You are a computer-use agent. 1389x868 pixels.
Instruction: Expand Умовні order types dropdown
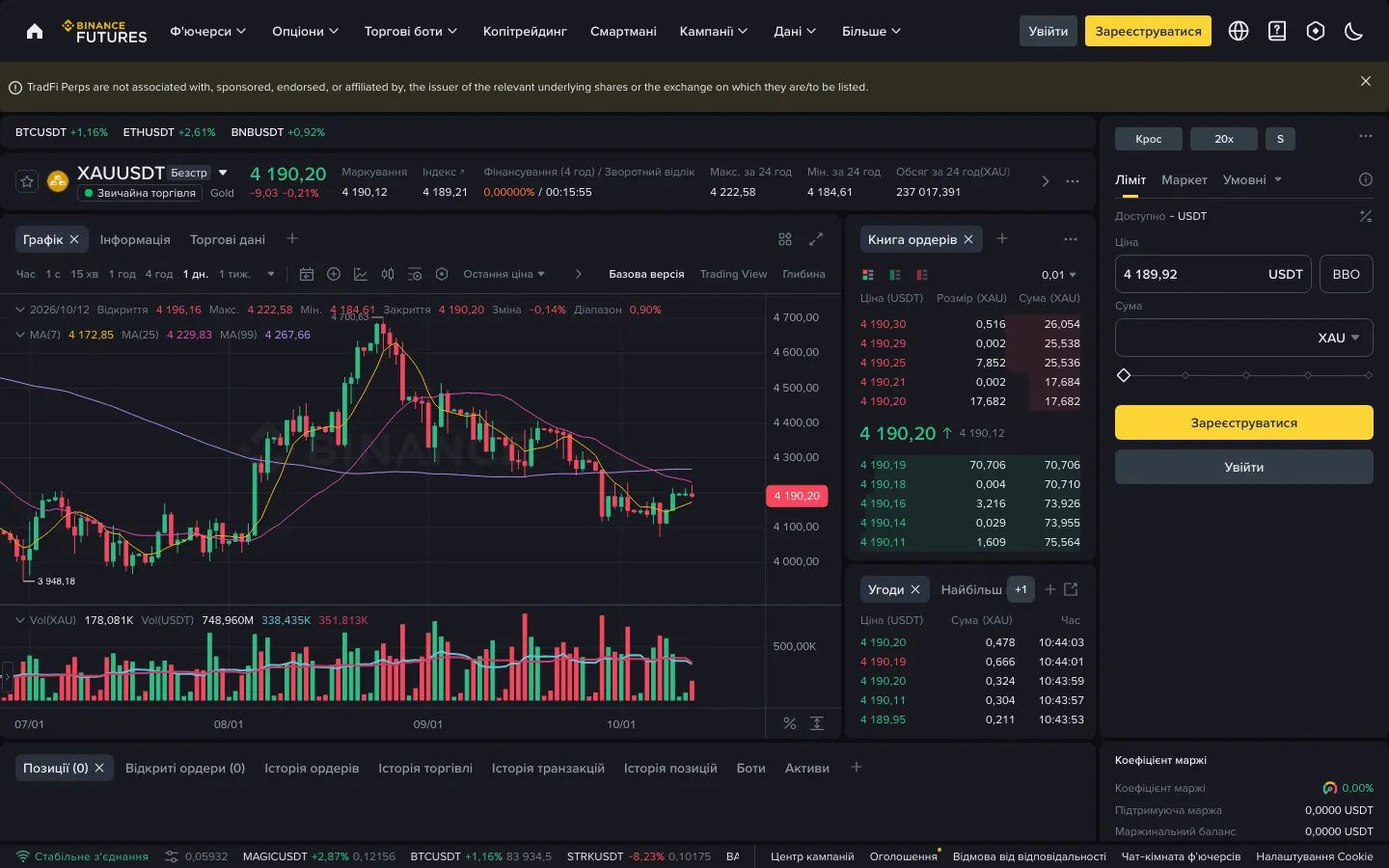pyautogui.click(x=1252, y=179)
